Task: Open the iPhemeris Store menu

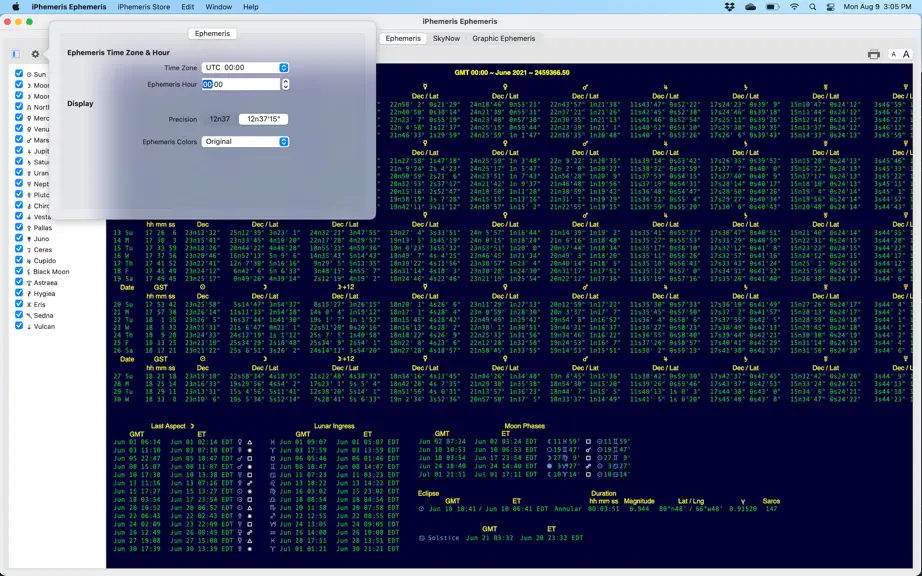Action: tap(143, 7)
